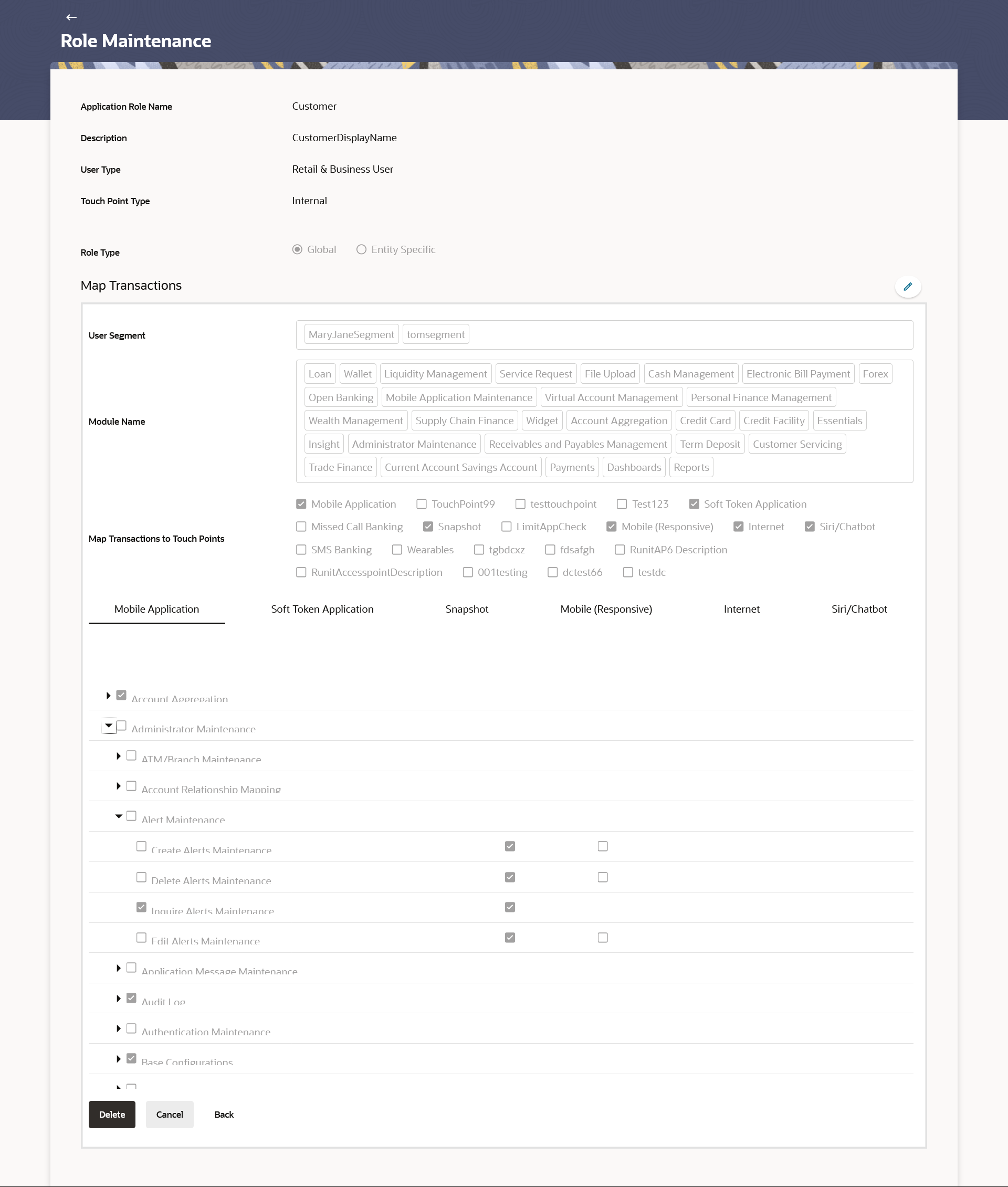Screen dimensions: 1008x1187
Task: Collapse the Administrator Maintenance node
Action: tap(109, 725)
